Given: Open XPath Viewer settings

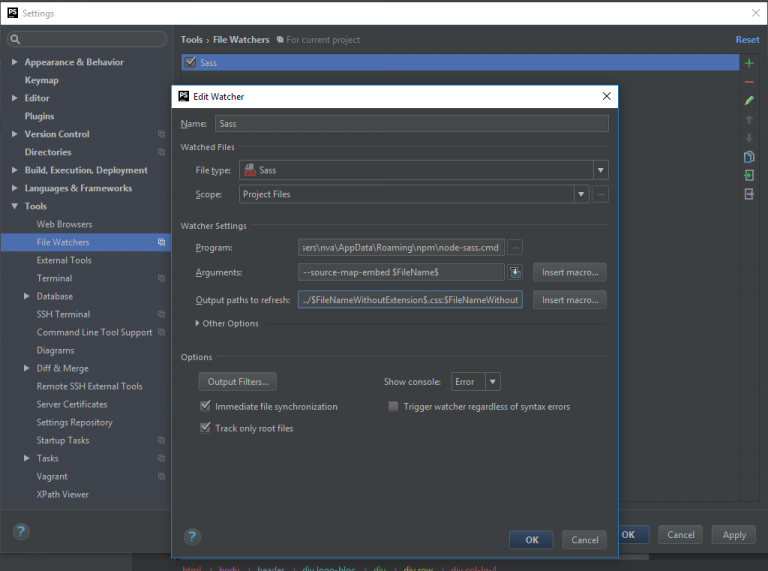Looking at the screenshot, I should (62, 495).
